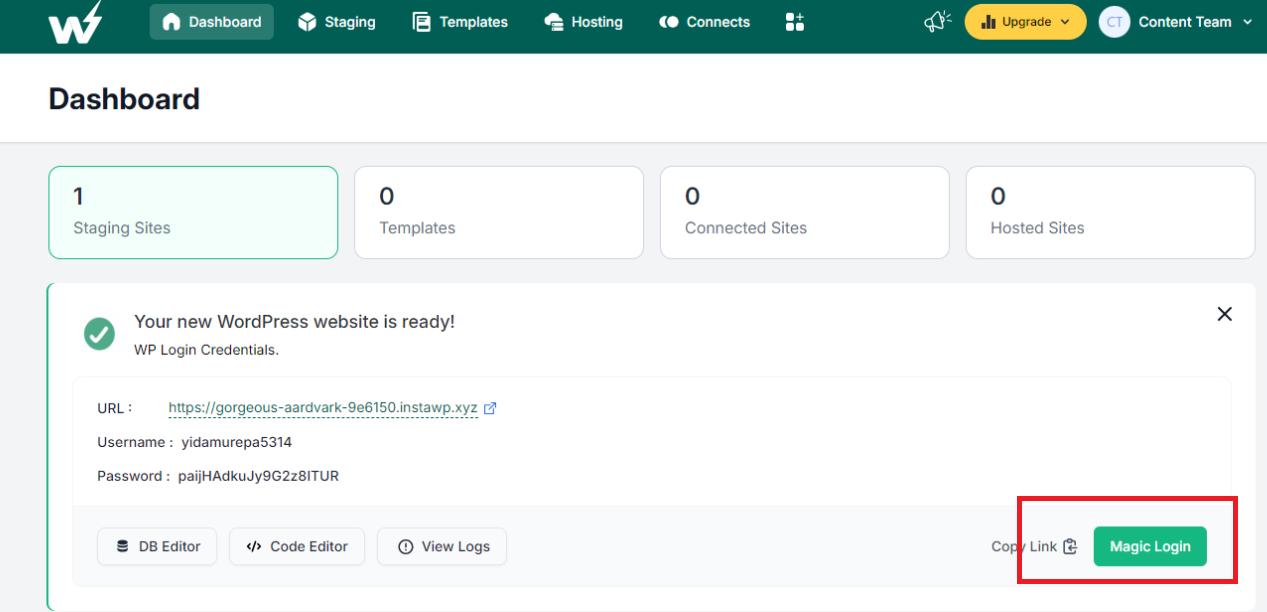
Task: Open the Templates menu
Action: click(460, 22)
